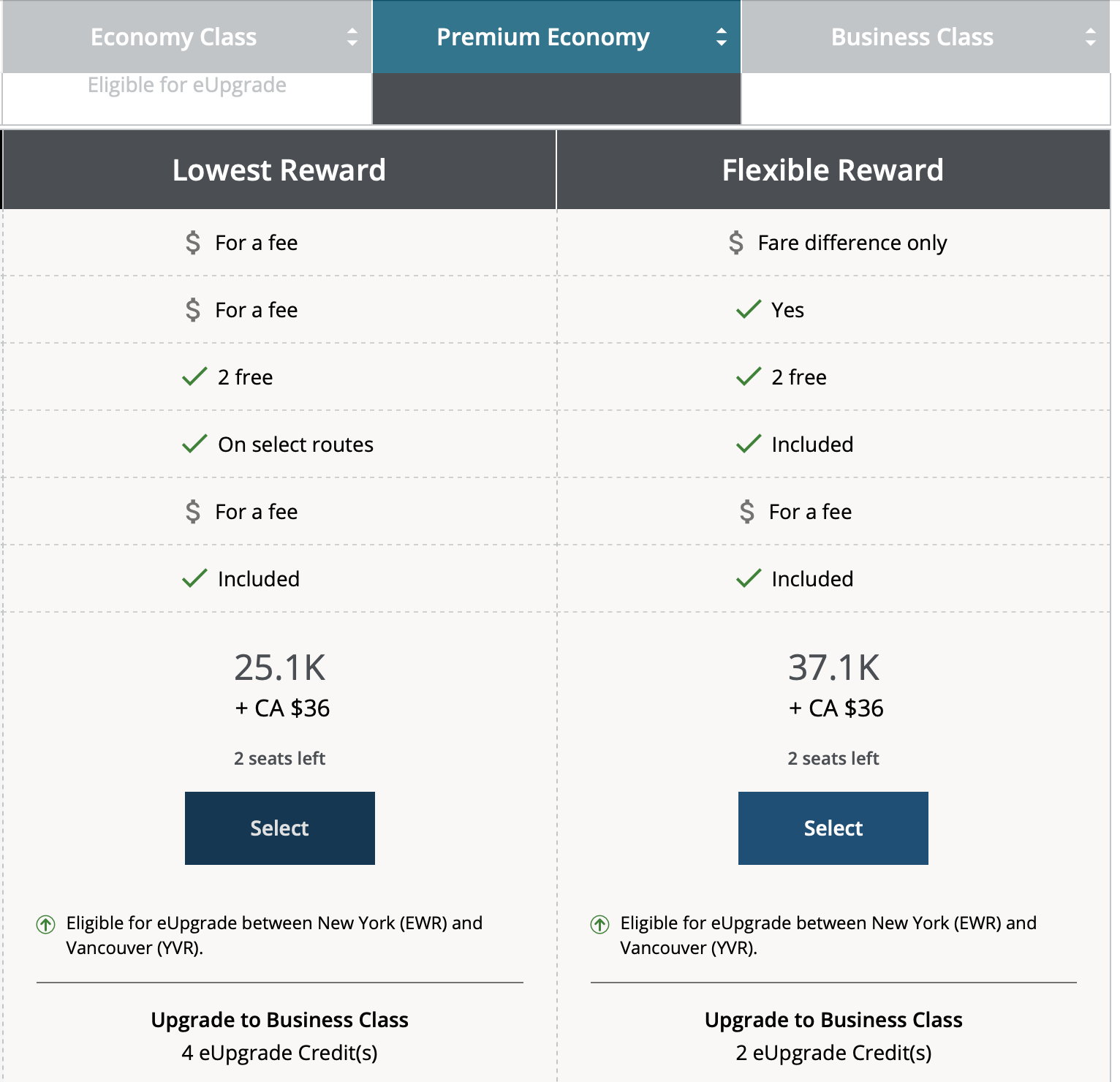Click the eUpgrade arrow icon under Flexible Reward
The height and width of the screenshot is (1082, 1120).
(600, 924)
